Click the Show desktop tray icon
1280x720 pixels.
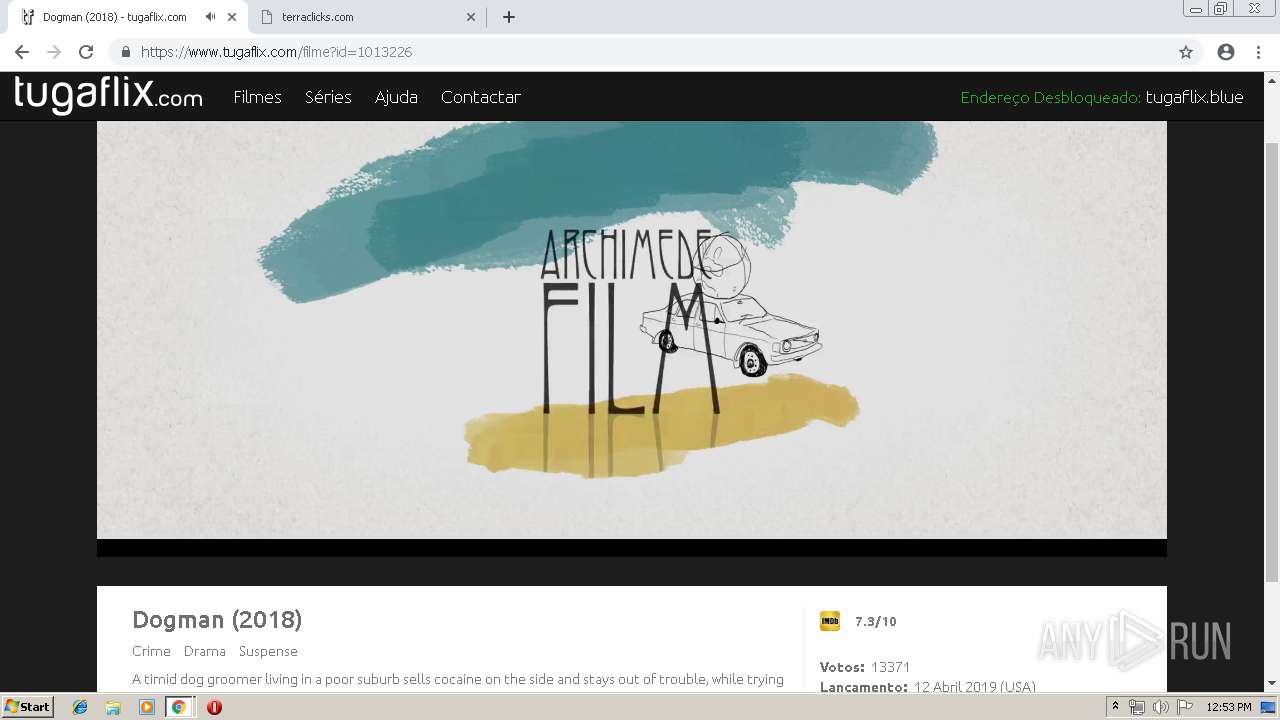pos(1269,707)
